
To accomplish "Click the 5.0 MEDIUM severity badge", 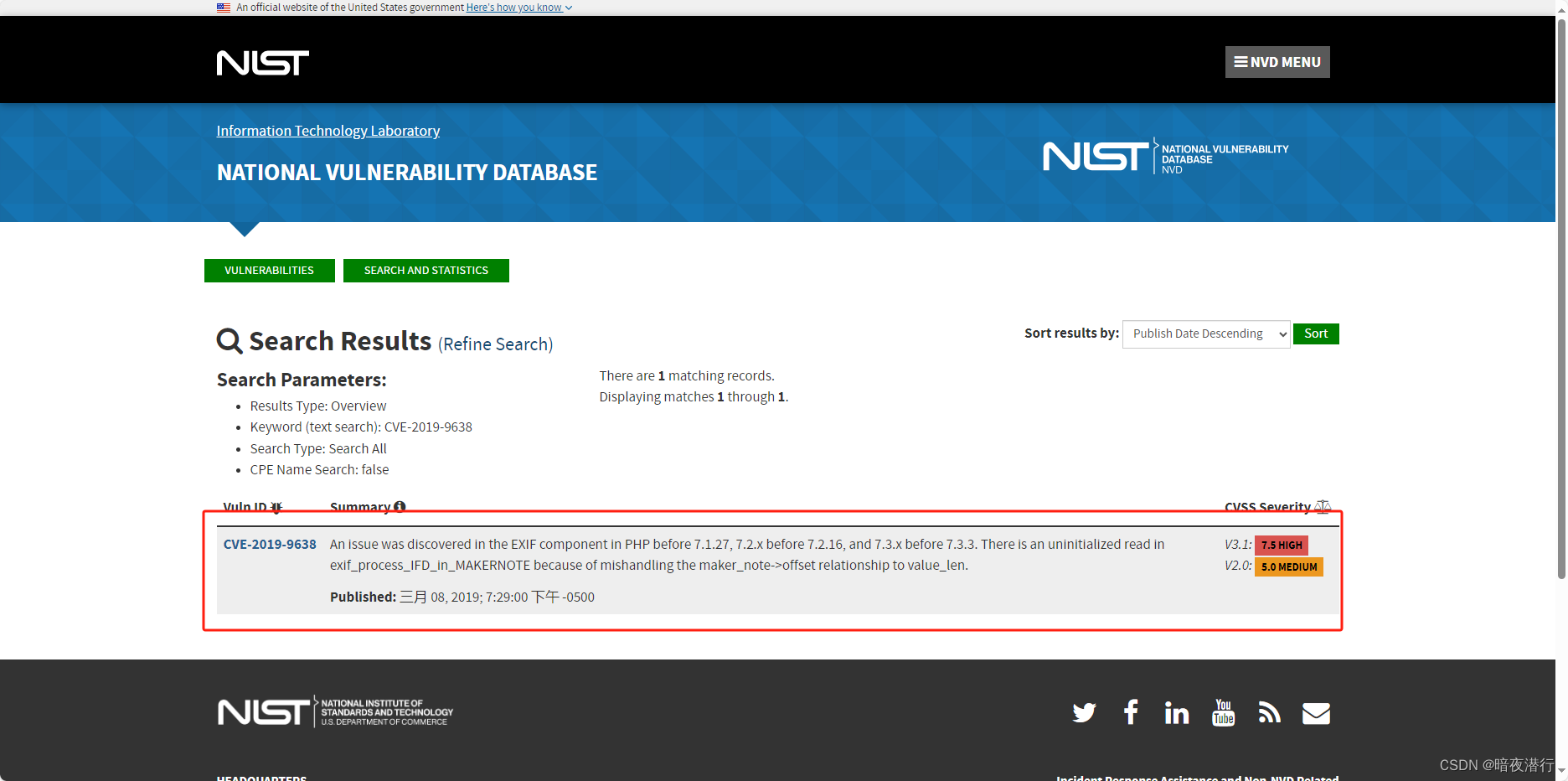I will [1289, 567].
